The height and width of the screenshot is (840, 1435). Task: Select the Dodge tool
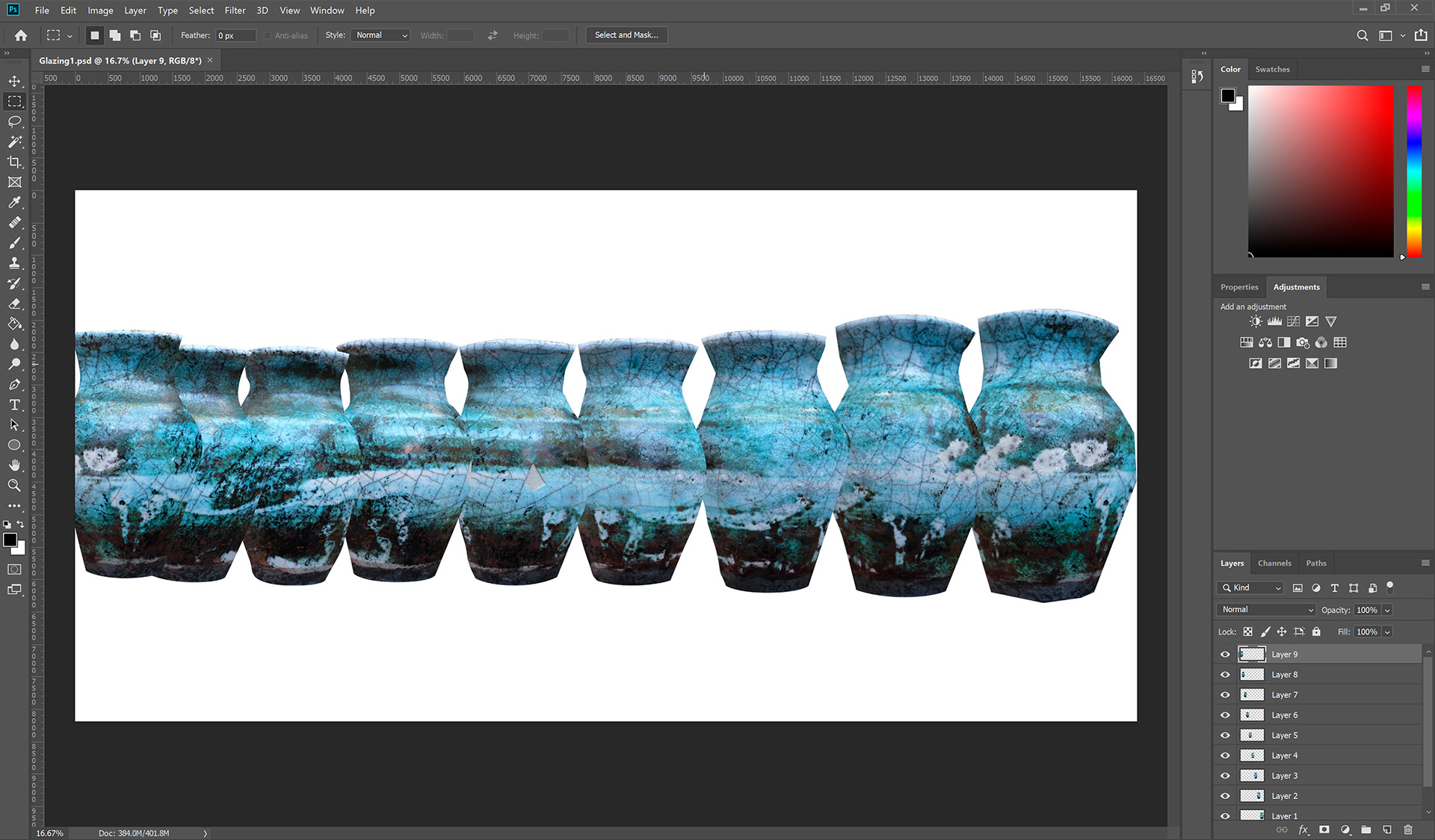[x=14, y=364]
